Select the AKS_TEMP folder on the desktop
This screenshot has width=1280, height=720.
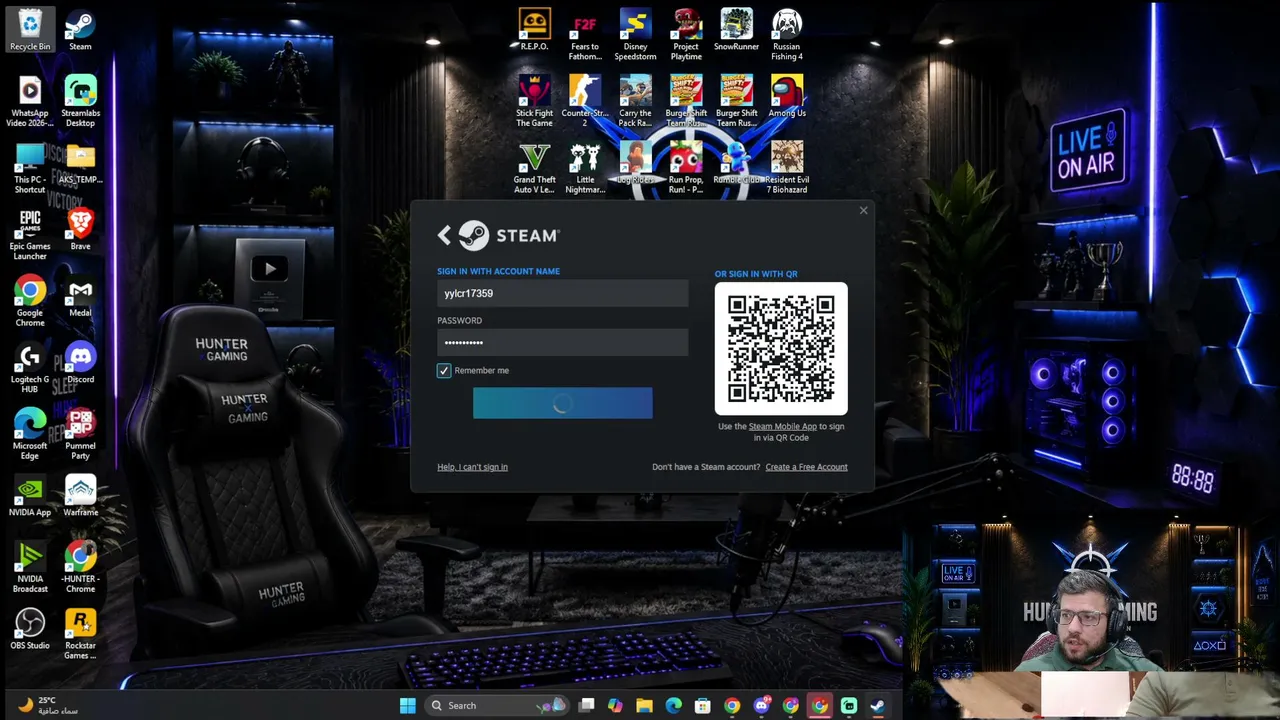pos(80,164)
